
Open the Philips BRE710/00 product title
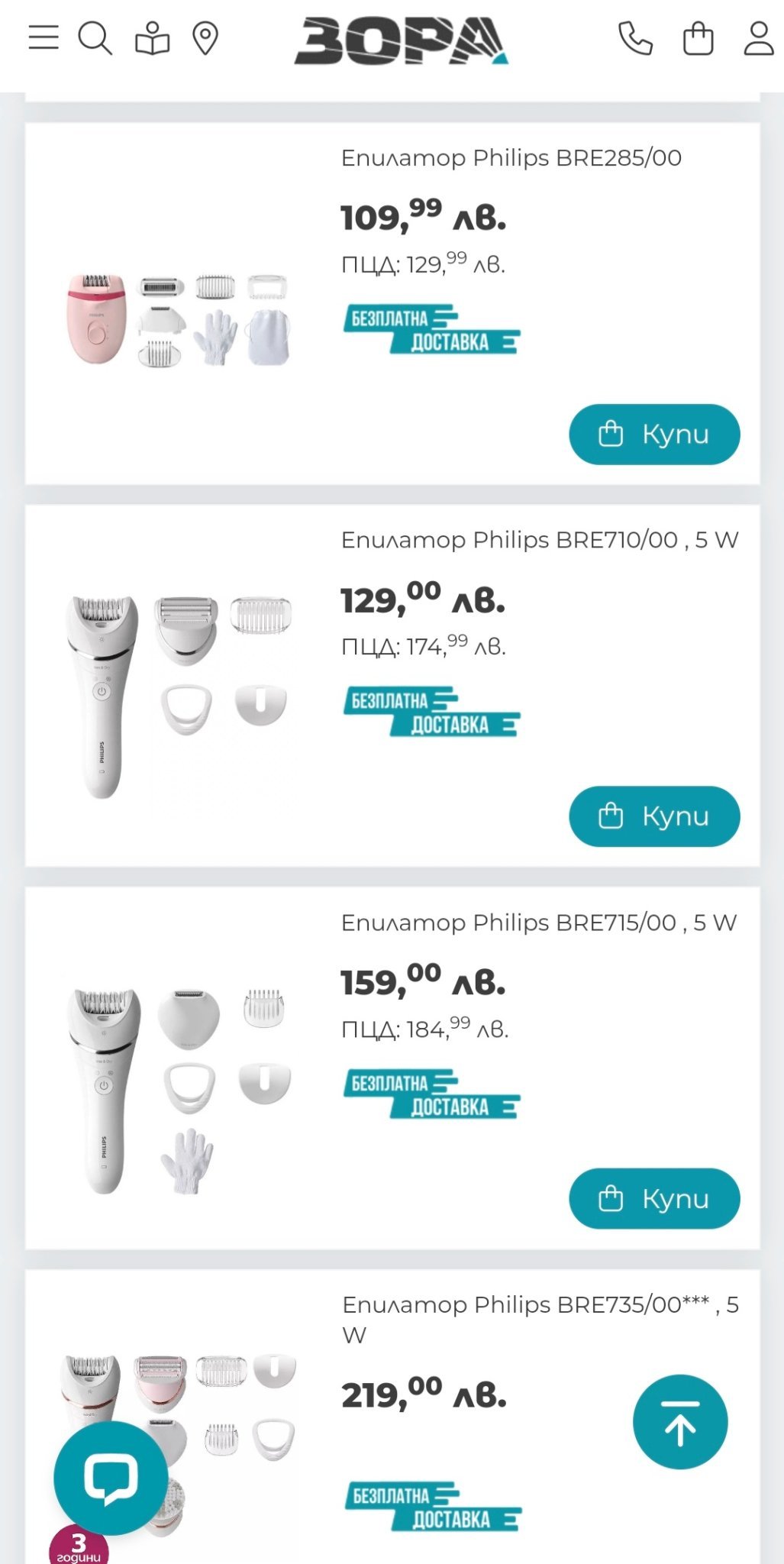[x=539, y=540]
